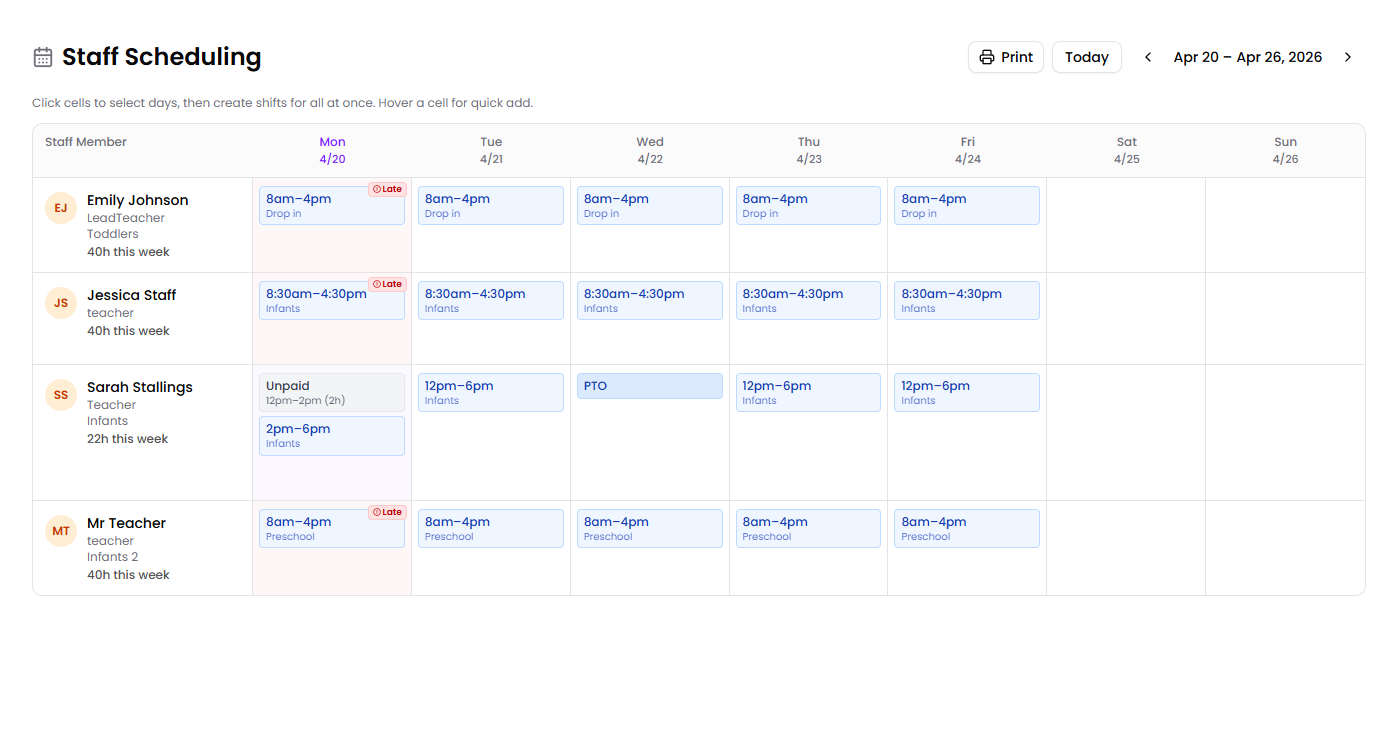1400x731 pixels.
Task: Open Sarah Stallings' PTO entry on Wednesday
Action: 650,386
